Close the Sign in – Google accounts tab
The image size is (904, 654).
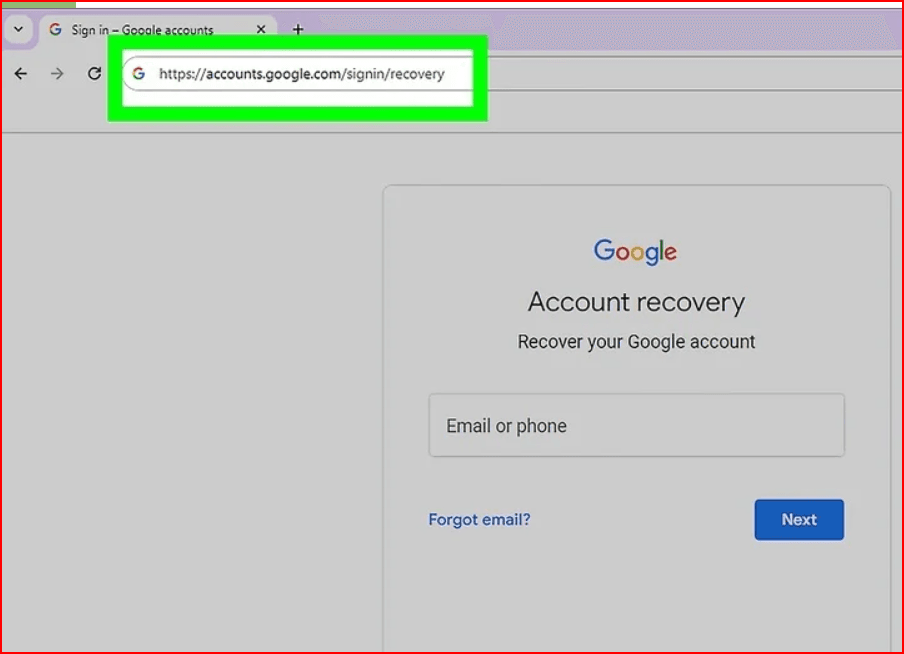pos(261,30)
